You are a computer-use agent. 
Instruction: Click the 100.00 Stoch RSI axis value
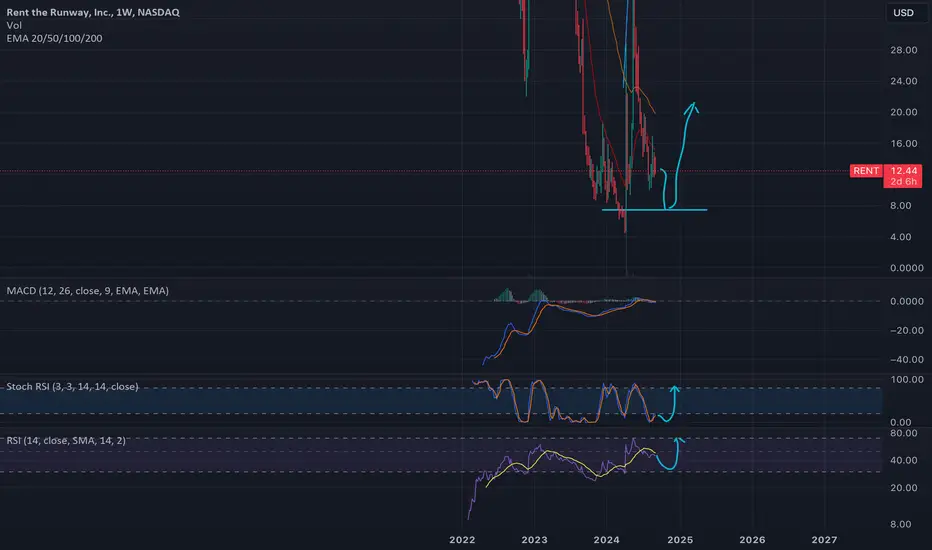pyautogui.click(x=906, y=379)
